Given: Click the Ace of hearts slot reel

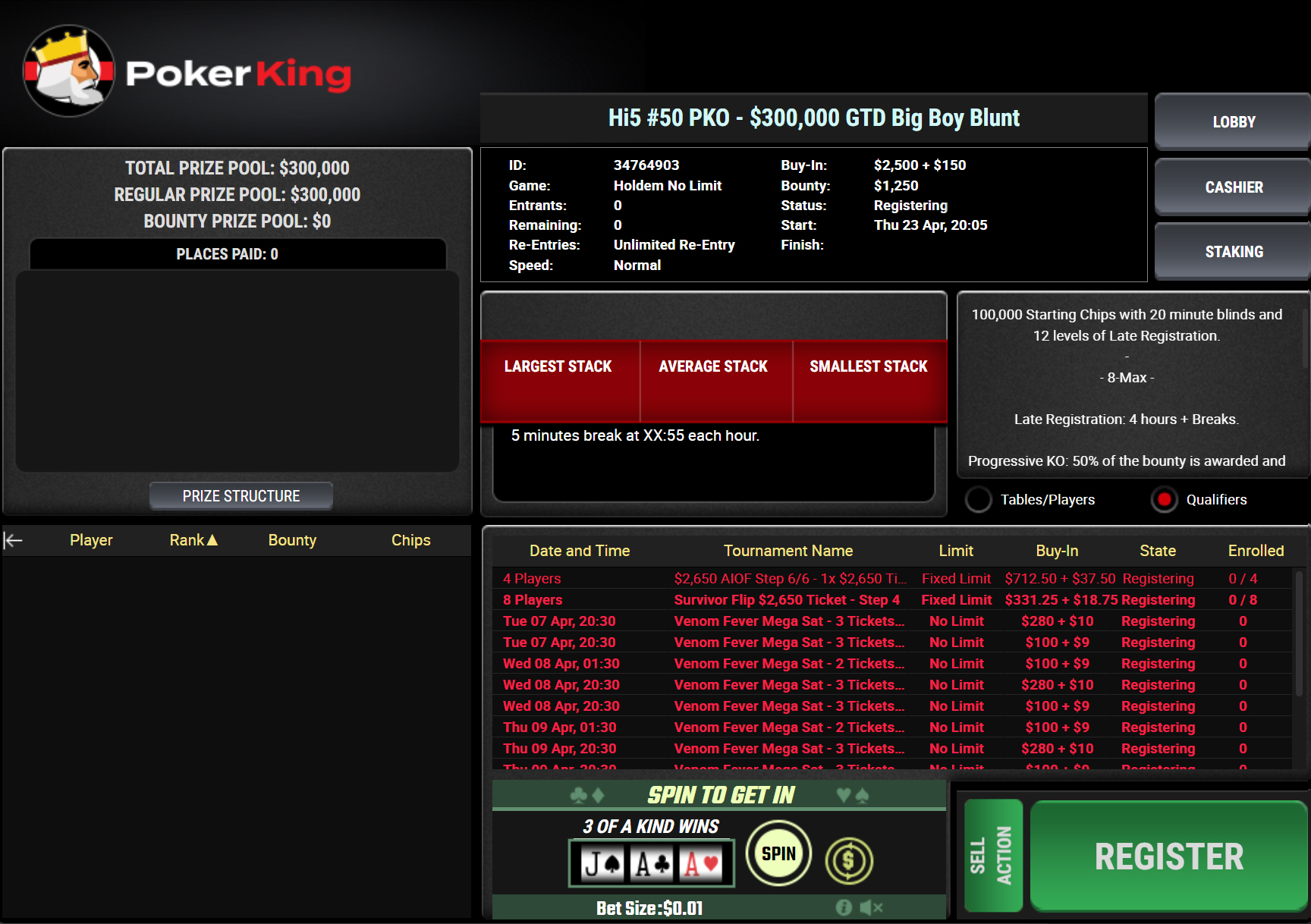Looking at the screenshot, I should click(x=701, y=863).
